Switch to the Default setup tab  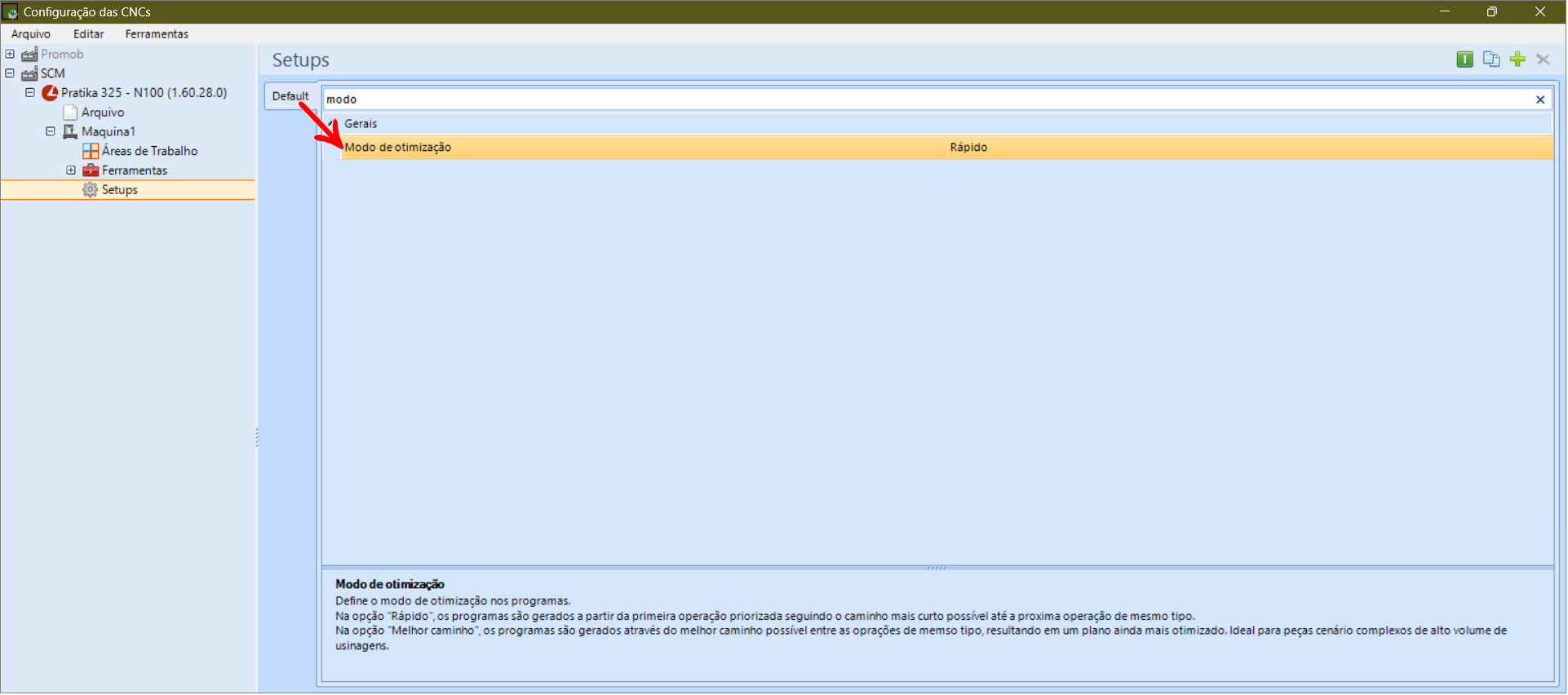(290, 96)
